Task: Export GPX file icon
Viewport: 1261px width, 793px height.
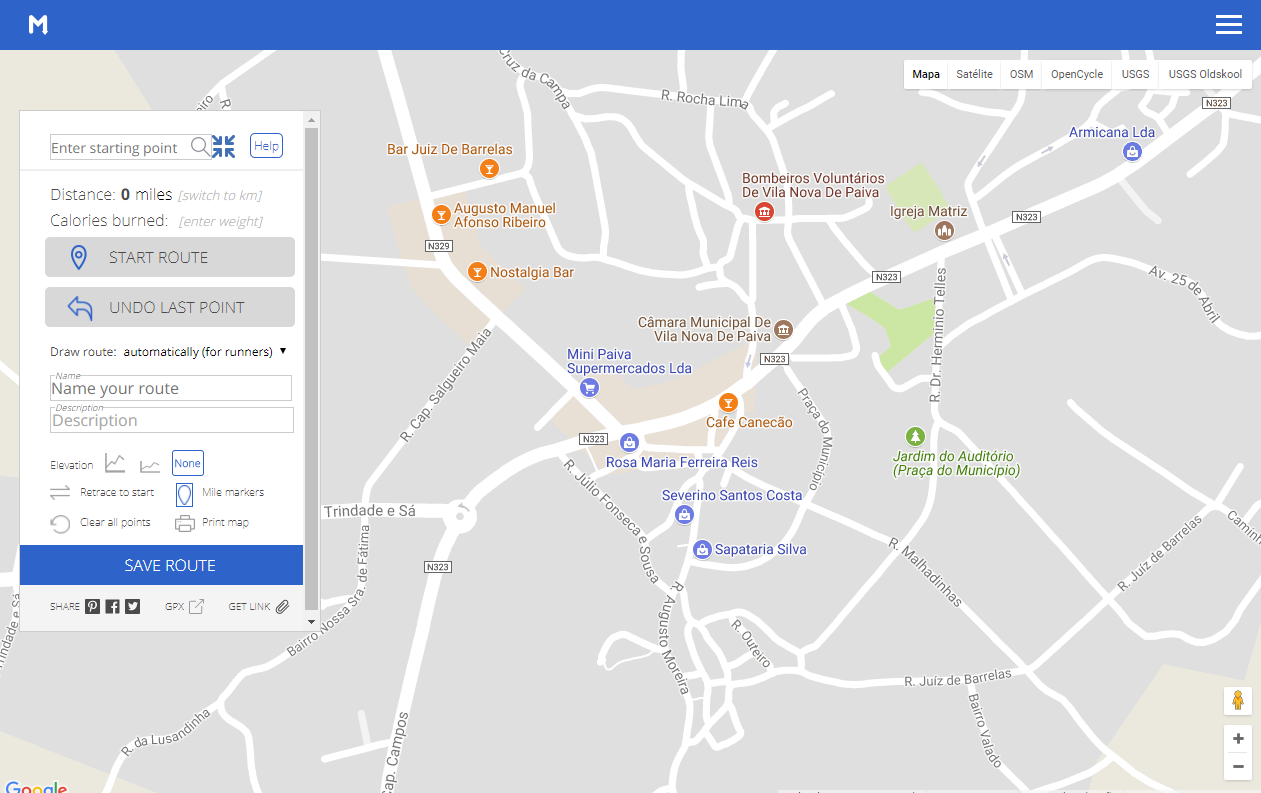Action: coord(197,606)
